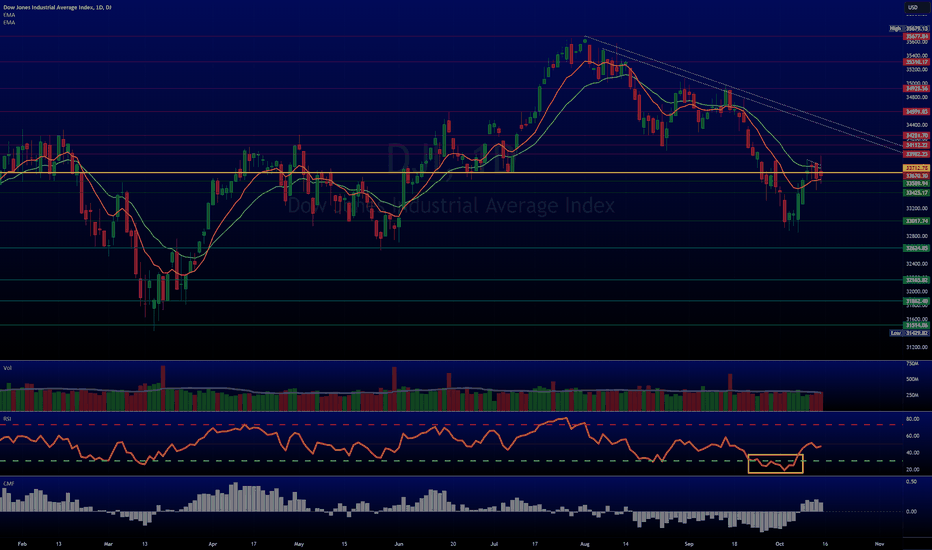Viewport: 932px width, 550px height.
Task: Click the red 33982.25 level label
Action: tap(916, 154)
